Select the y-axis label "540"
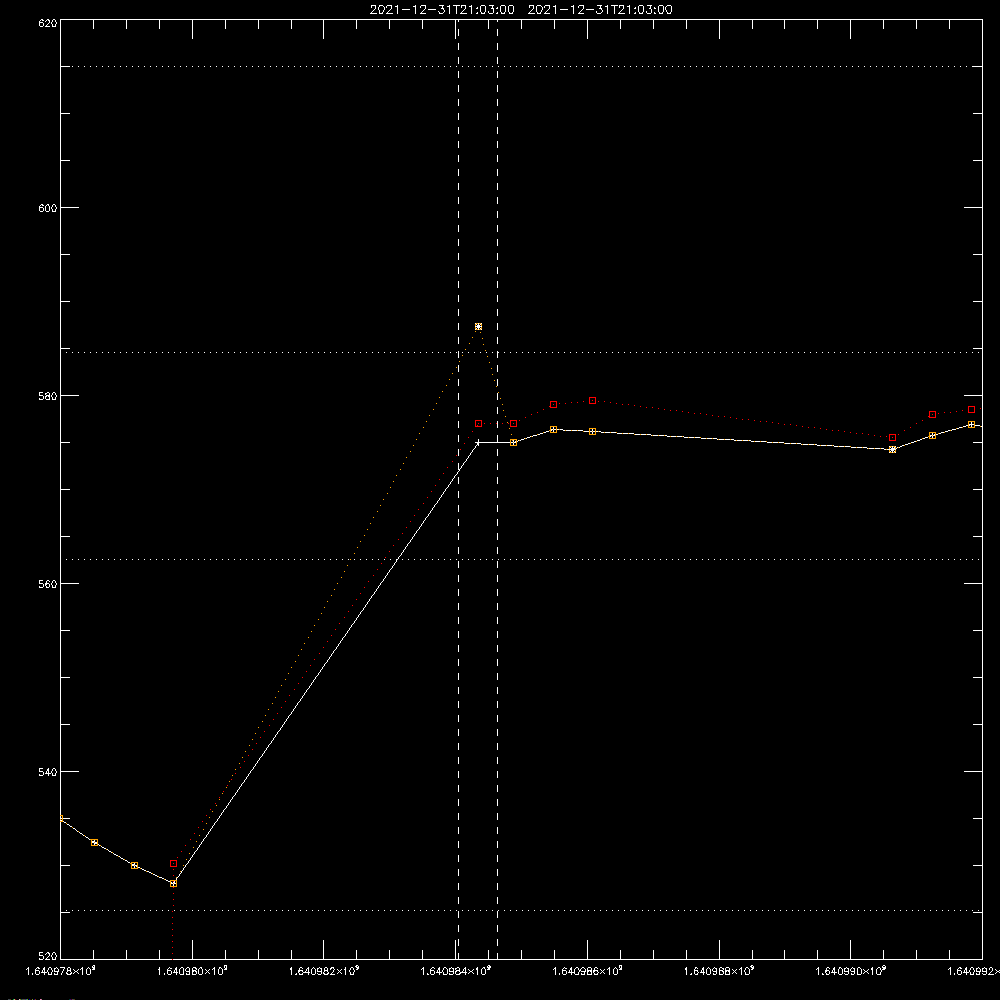 [48, 772]
